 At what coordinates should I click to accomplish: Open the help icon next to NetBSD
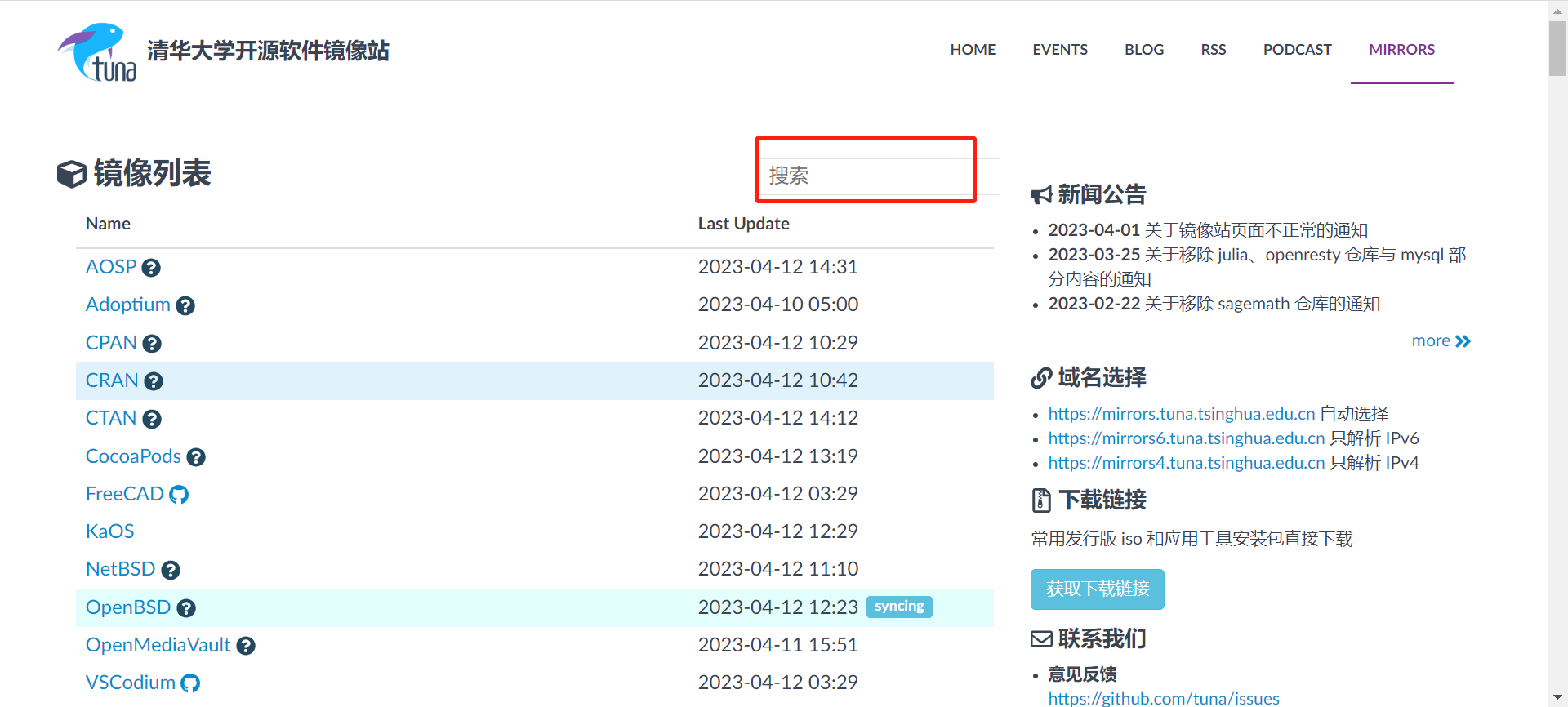tap(171, 570)
